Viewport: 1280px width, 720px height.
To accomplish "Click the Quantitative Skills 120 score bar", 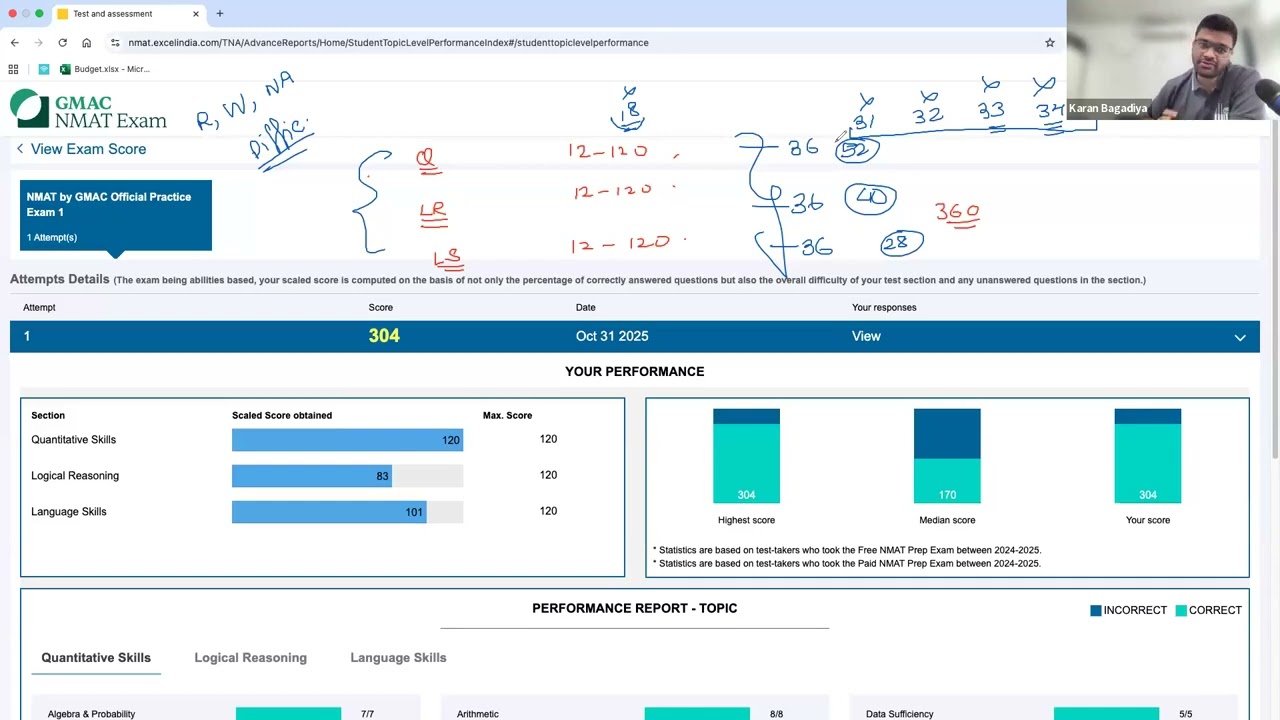I will tap(347, 440).
